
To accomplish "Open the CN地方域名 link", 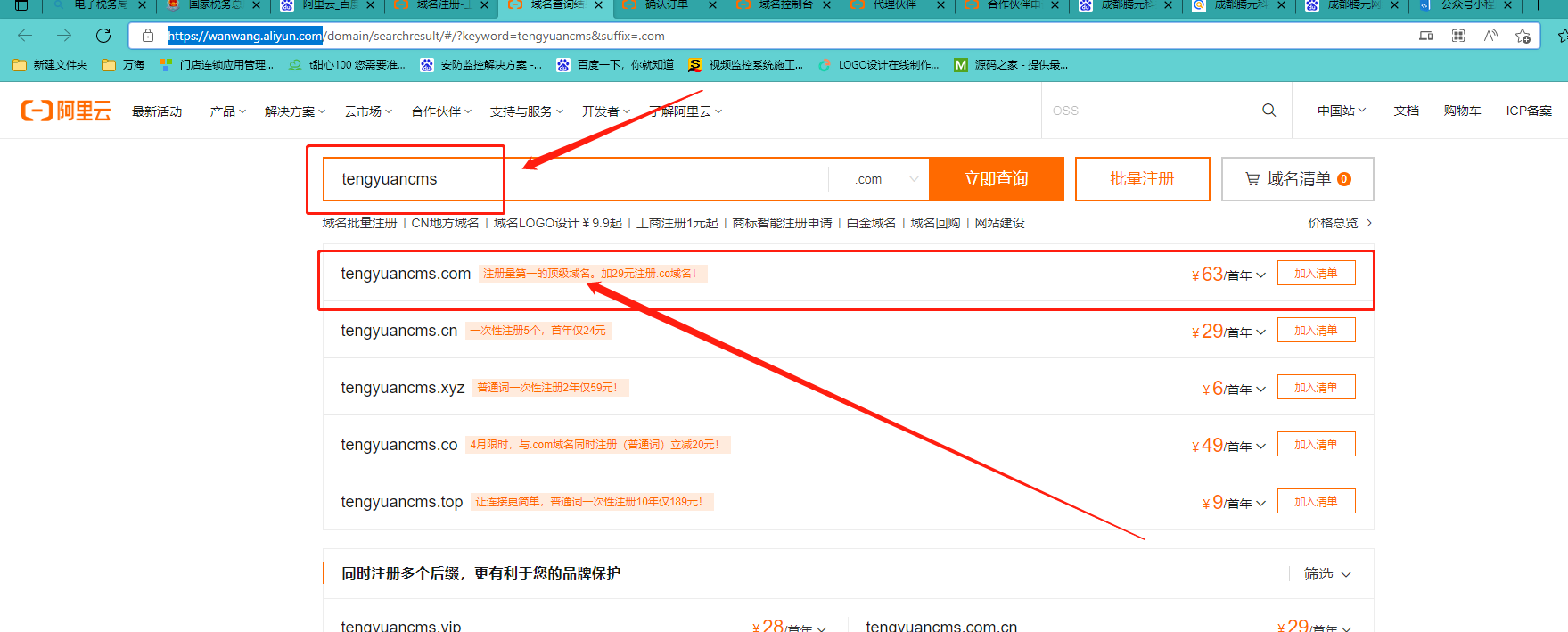I will [445, 223].
